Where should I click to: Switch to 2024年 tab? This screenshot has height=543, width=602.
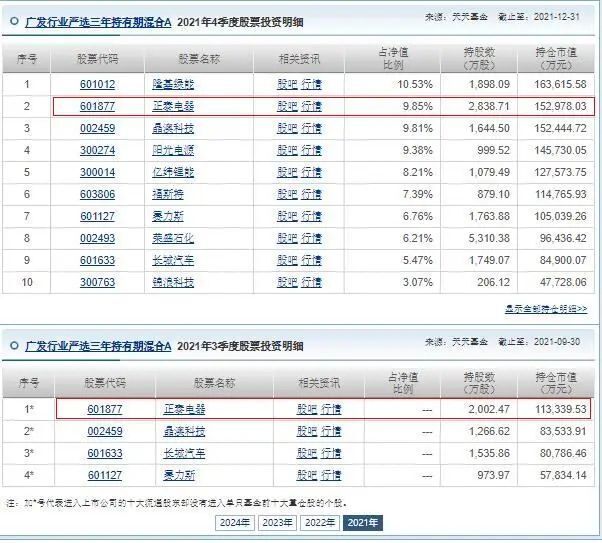pos(235,523)
